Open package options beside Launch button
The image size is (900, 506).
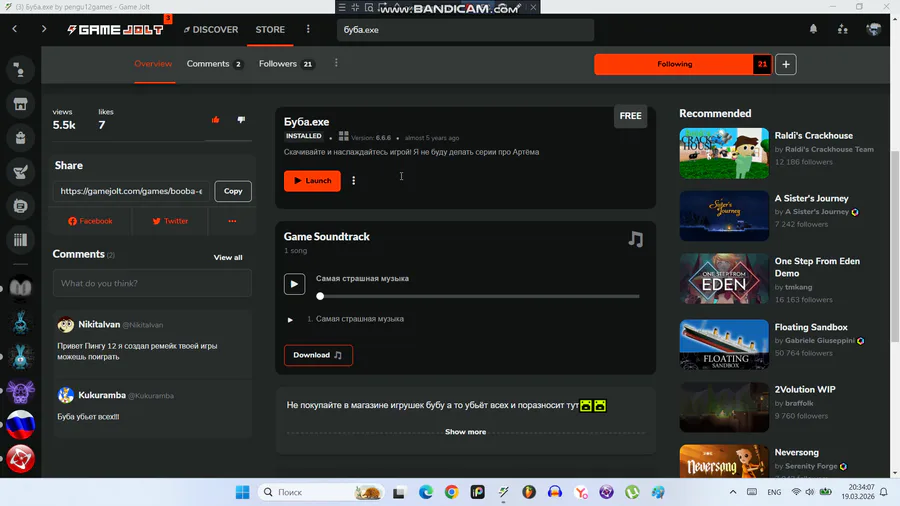(354, 181)
